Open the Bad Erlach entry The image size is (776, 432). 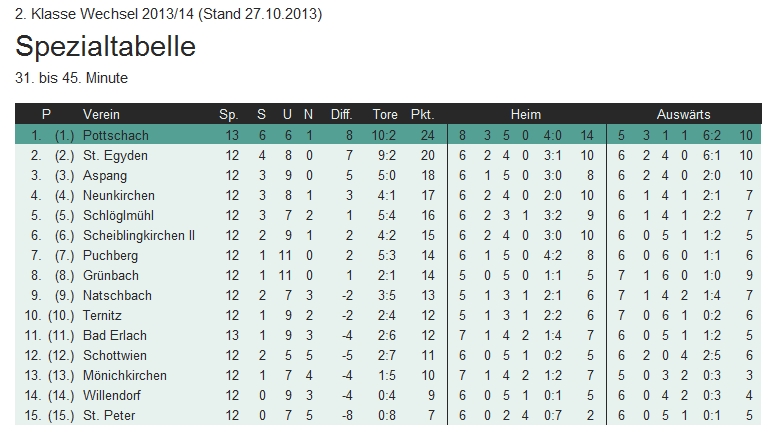click(112, 335)
